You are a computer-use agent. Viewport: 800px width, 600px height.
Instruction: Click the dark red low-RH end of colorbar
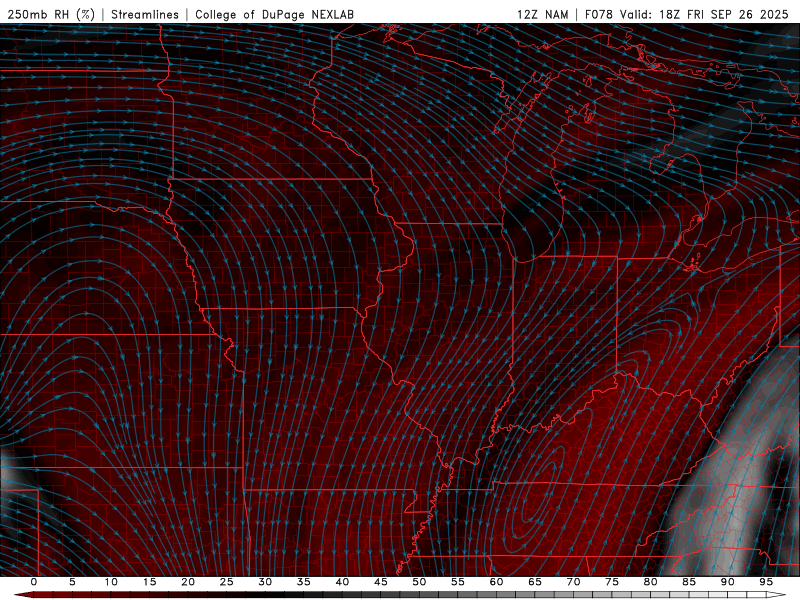(26, 595)
